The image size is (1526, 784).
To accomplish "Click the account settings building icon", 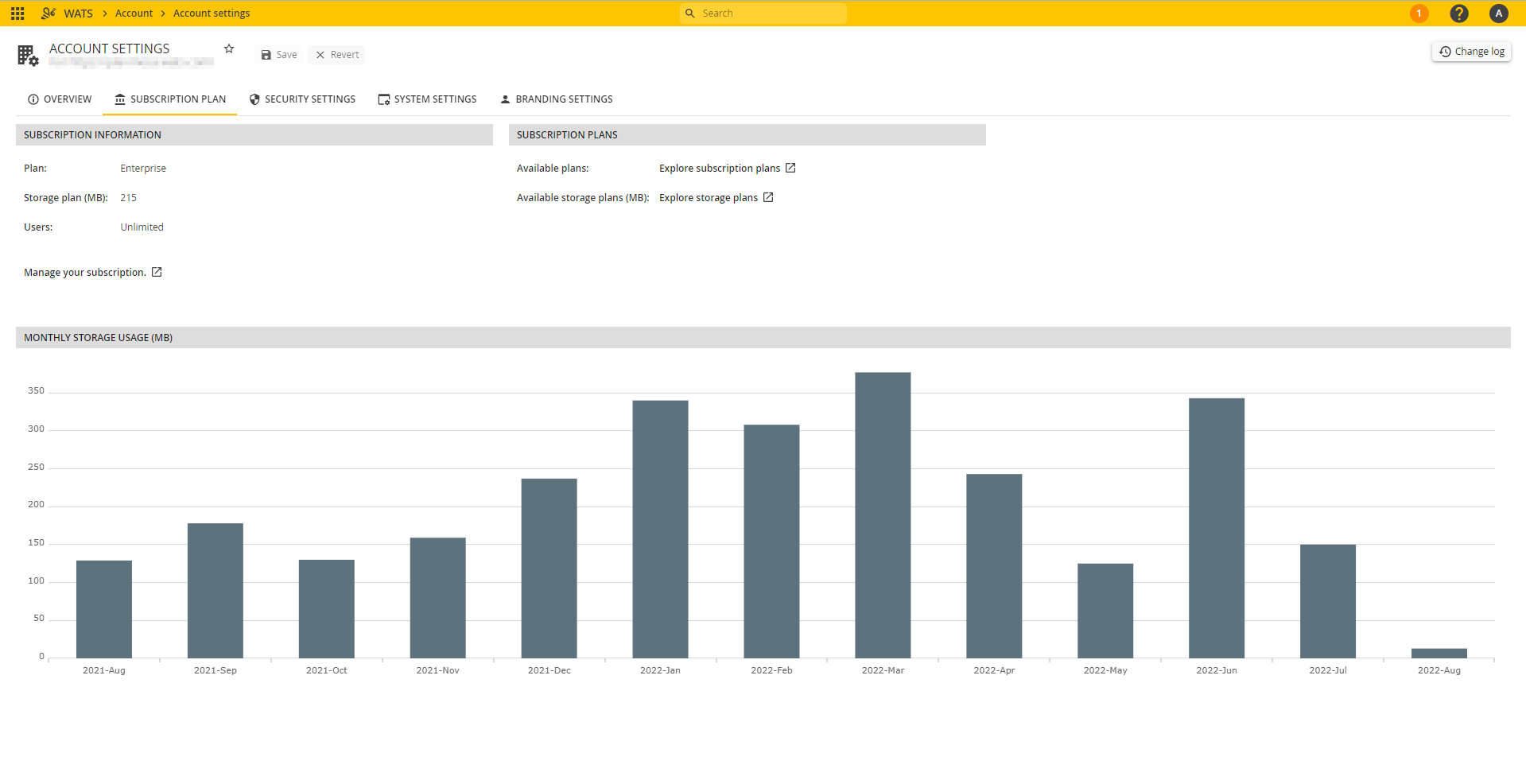I will [28, 55].
